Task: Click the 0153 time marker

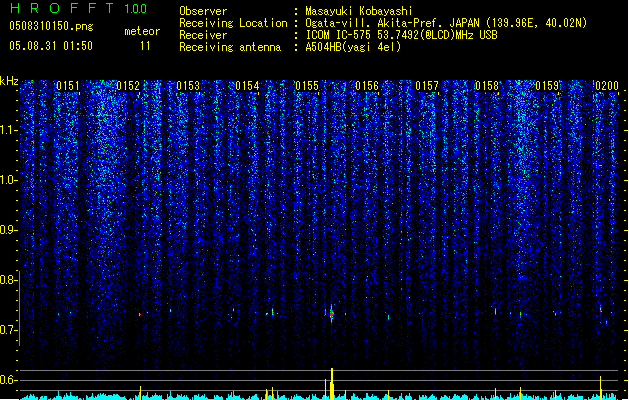Action: [x=188, y=86]
